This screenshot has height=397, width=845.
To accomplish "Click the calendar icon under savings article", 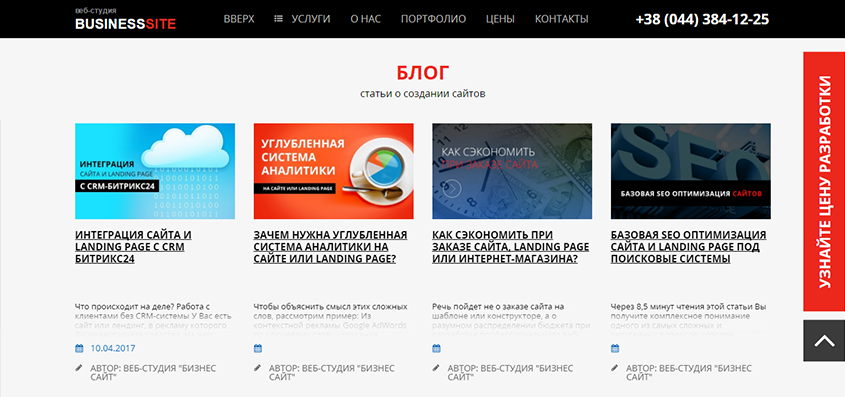I will click(x=437, y=349).
